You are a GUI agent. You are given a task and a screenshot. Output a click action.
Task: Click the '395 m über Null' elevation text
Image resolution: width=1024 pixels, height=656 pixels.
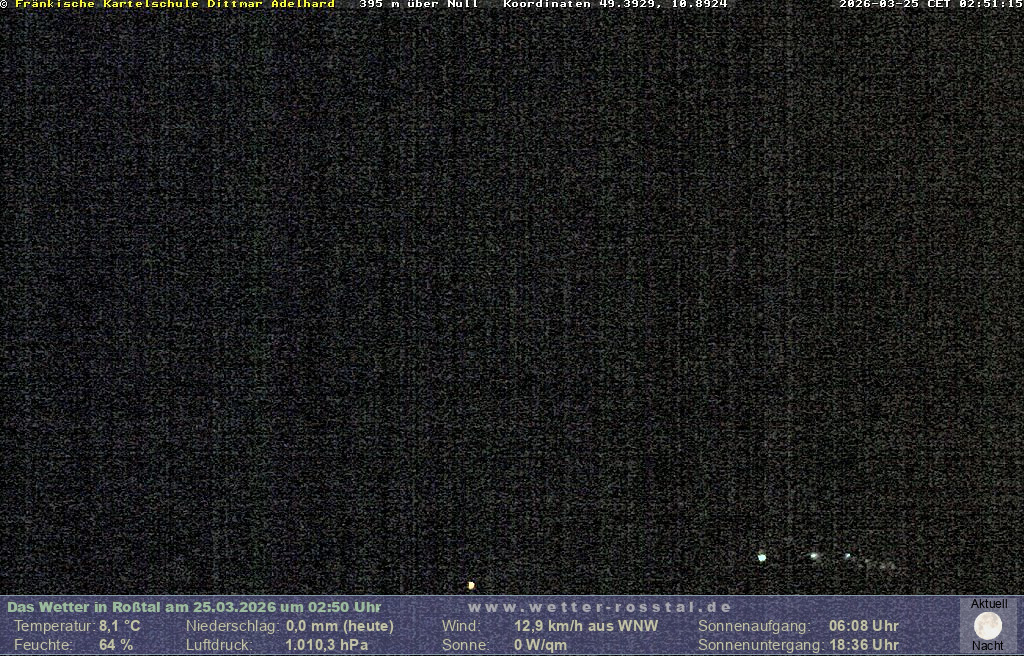(x=418, y=5)
